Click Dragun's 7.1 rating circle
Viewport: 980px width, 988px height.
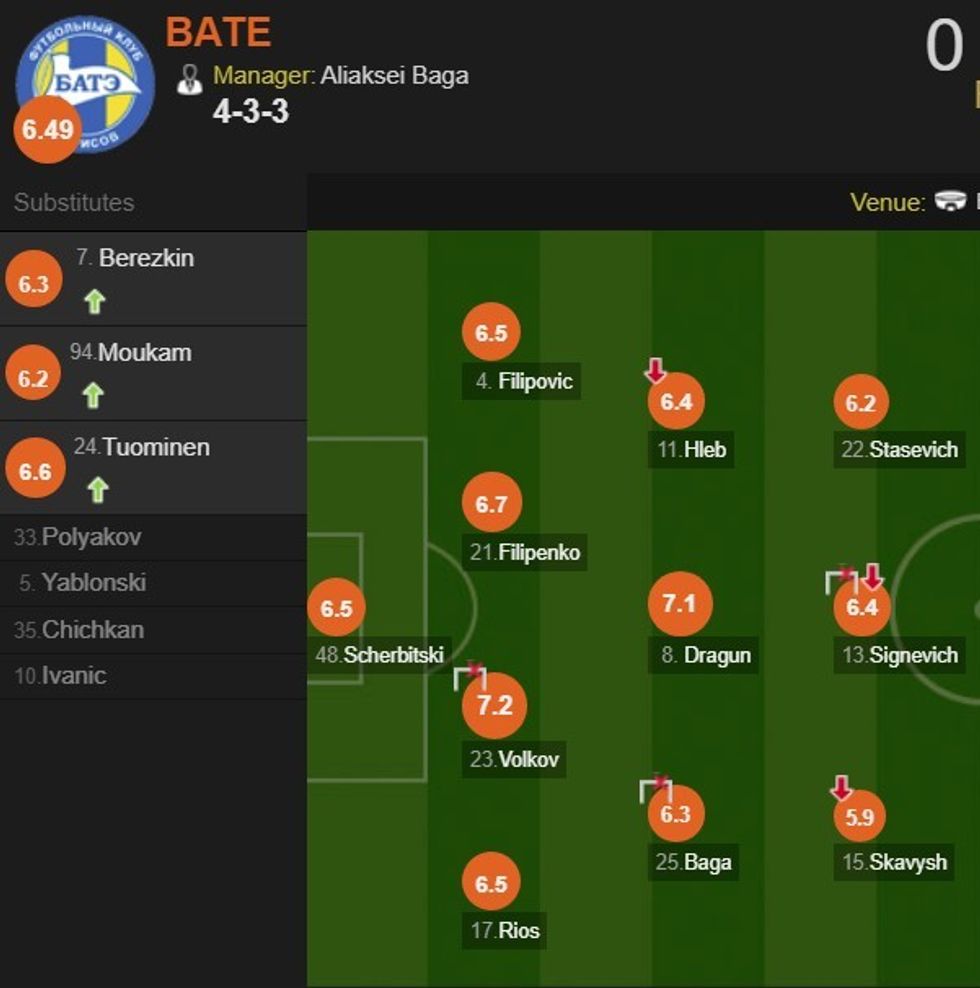tap(679, 604)
